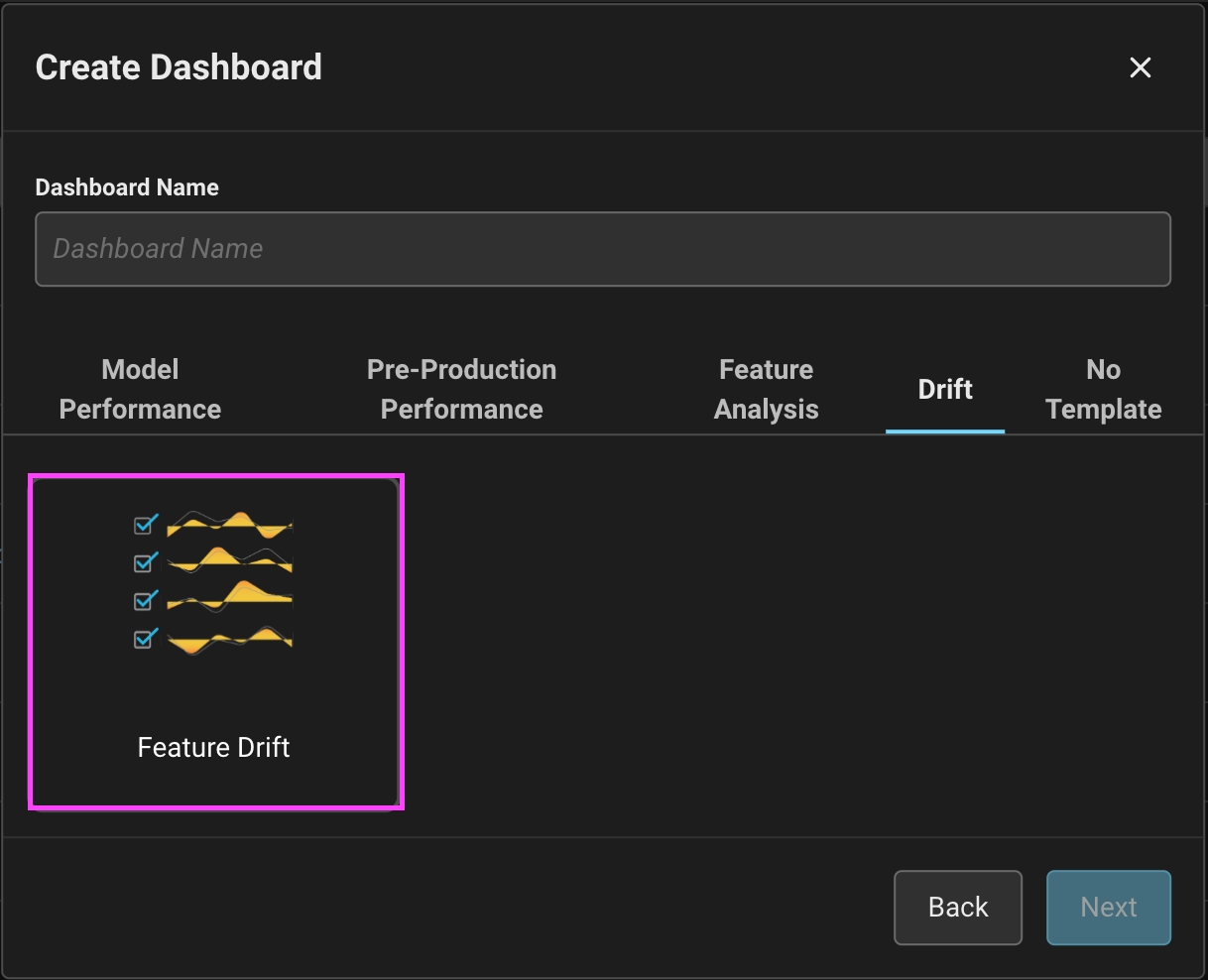1208x980 pixels.
Task: Click the Next button
Action: 1108,907
